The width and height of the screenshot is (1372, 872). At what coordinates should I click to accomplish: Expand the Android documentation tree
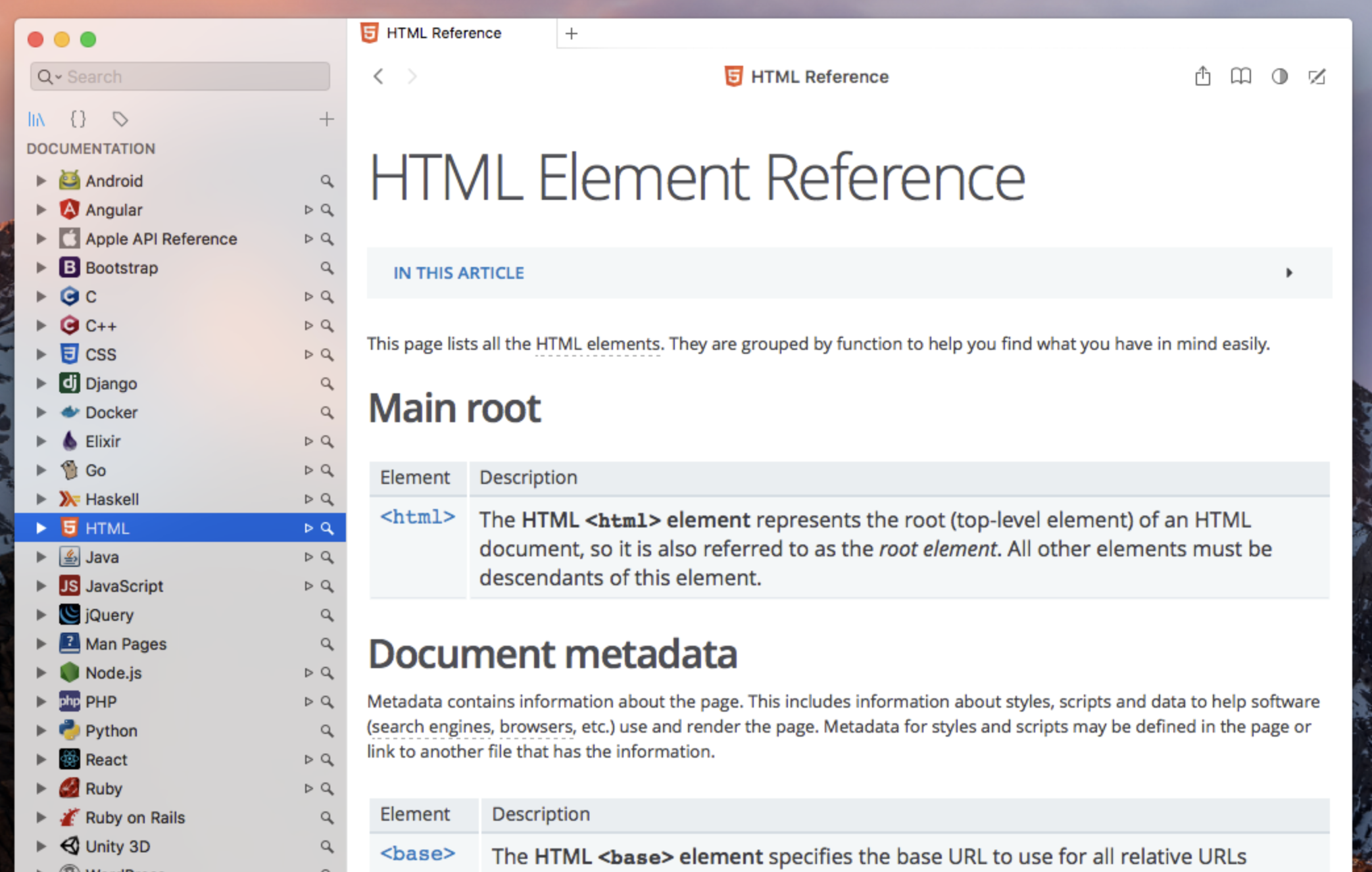(41, 181)
